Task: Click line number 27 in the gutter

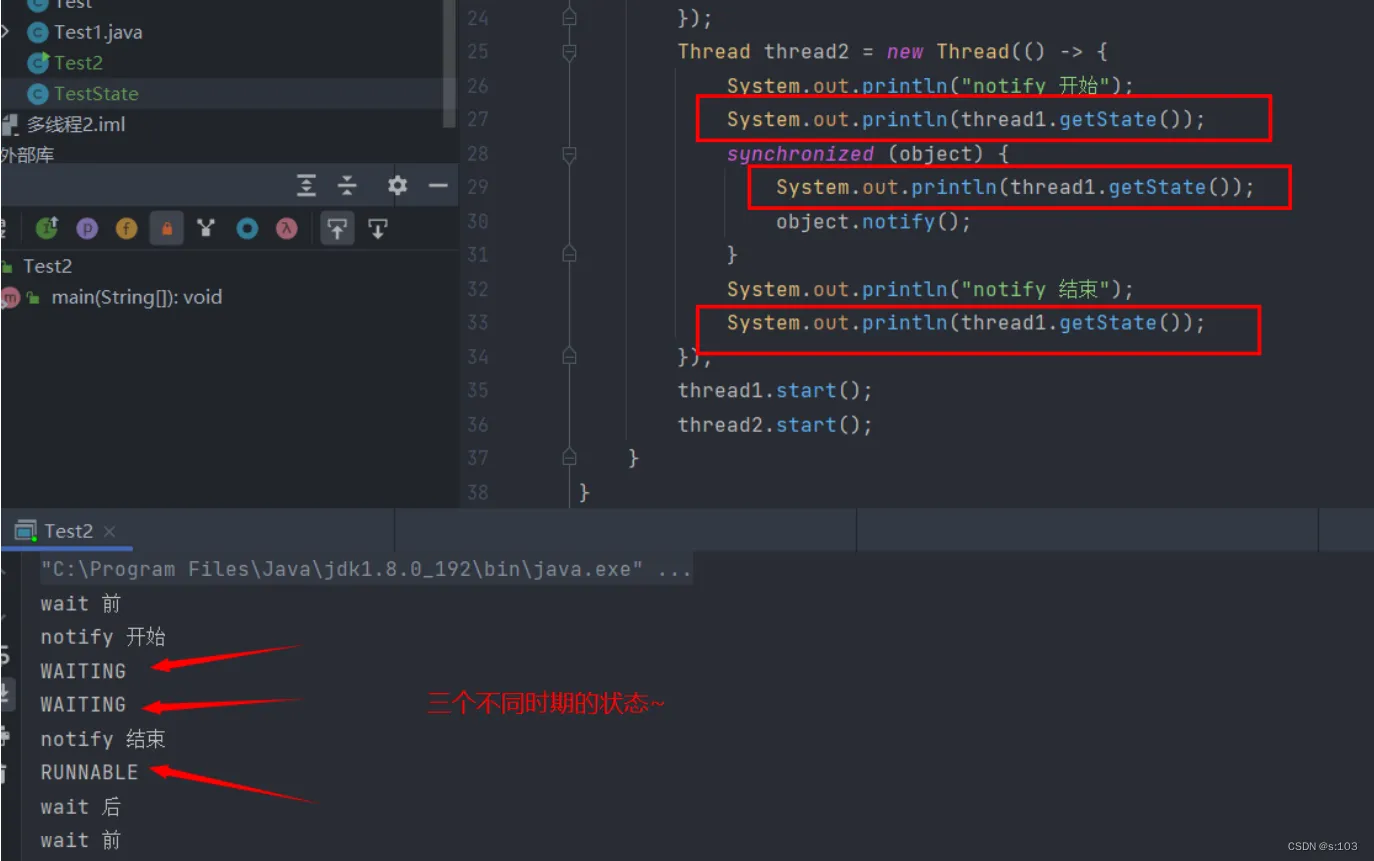Action: 478,120
